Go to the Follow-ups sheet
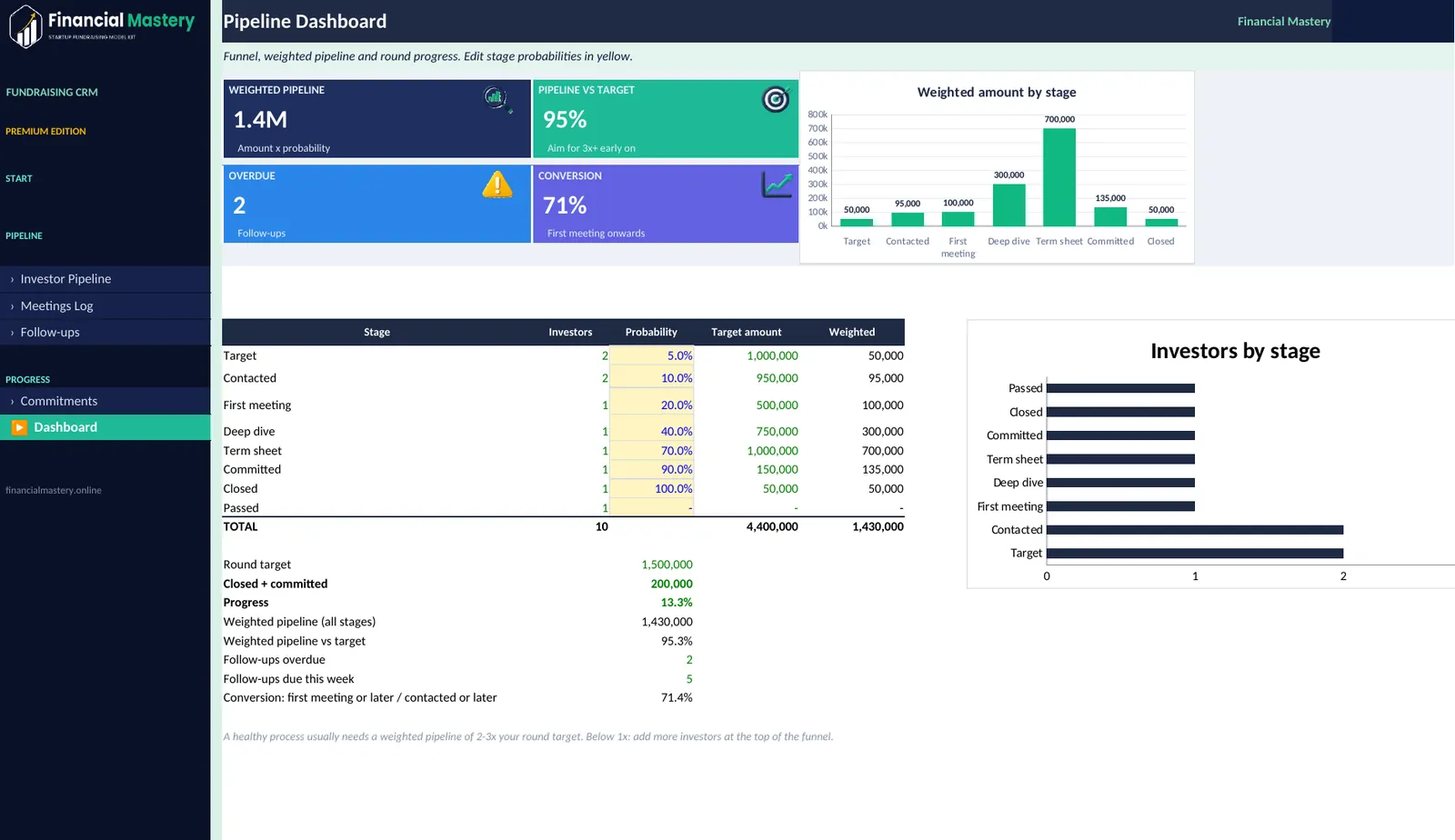This screenshot has width=1455, height=840. tap(105, 333)
